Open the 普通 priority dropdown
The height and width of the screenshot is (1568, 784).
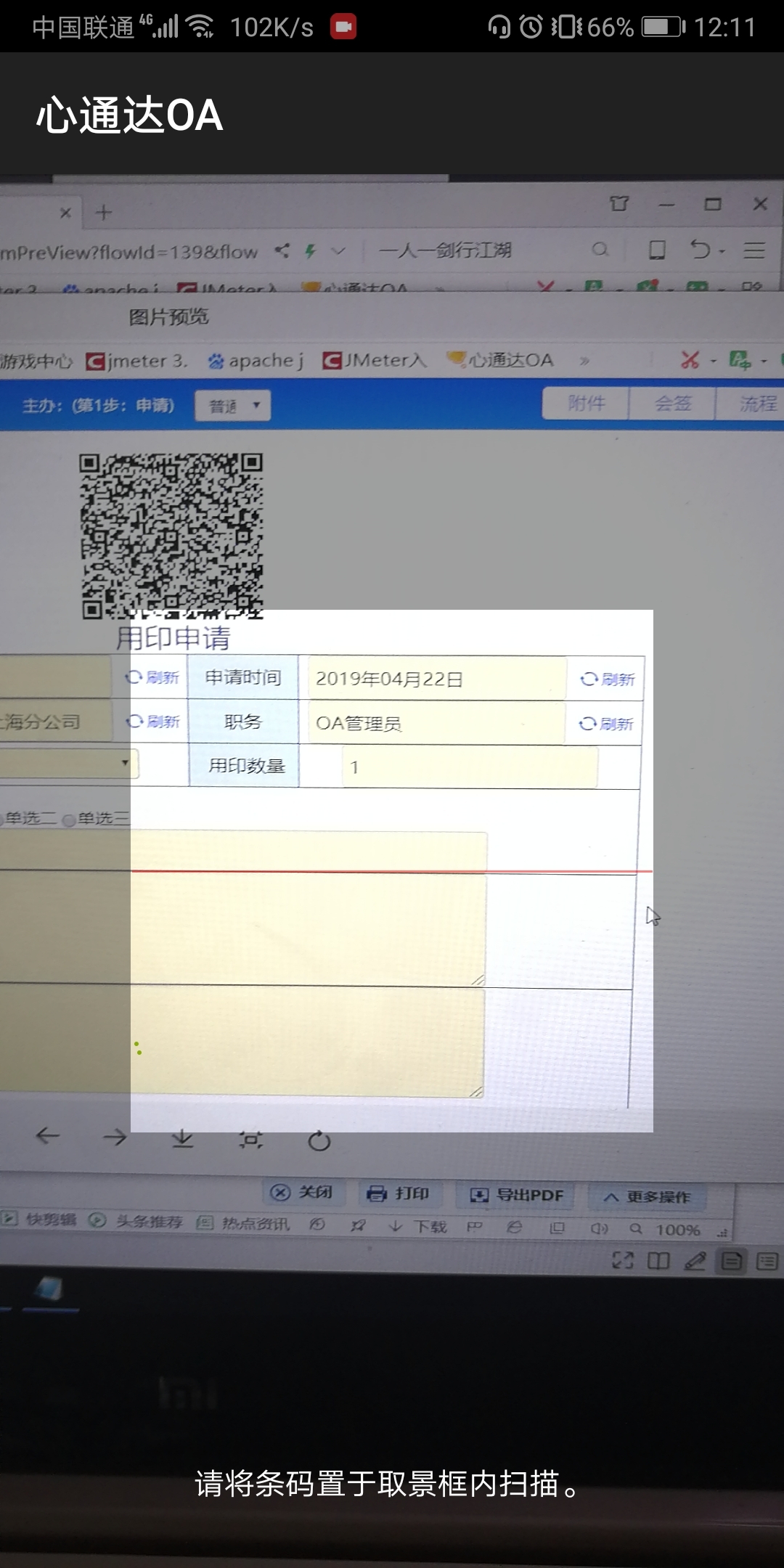233,406
